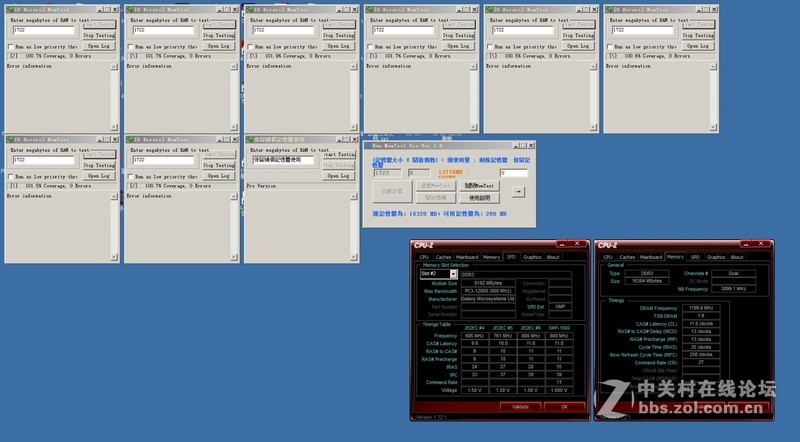Screen dimensions: 800x442
Task: Click 關閉MemTest button in Run MemTest Pro
Action: click(x=480, y=186)
